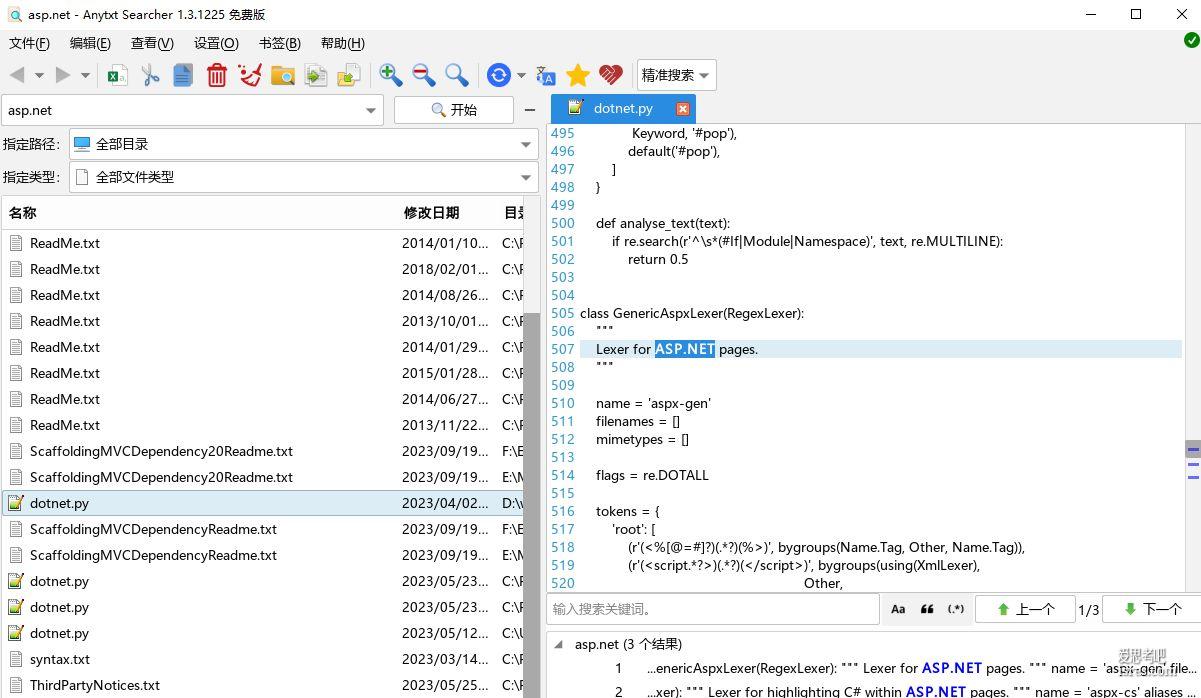Image resolution: width=1201 pixels, height=698 pixels.
Task: Open the 设置(O) menu
Action: click(x=216, y=43)
